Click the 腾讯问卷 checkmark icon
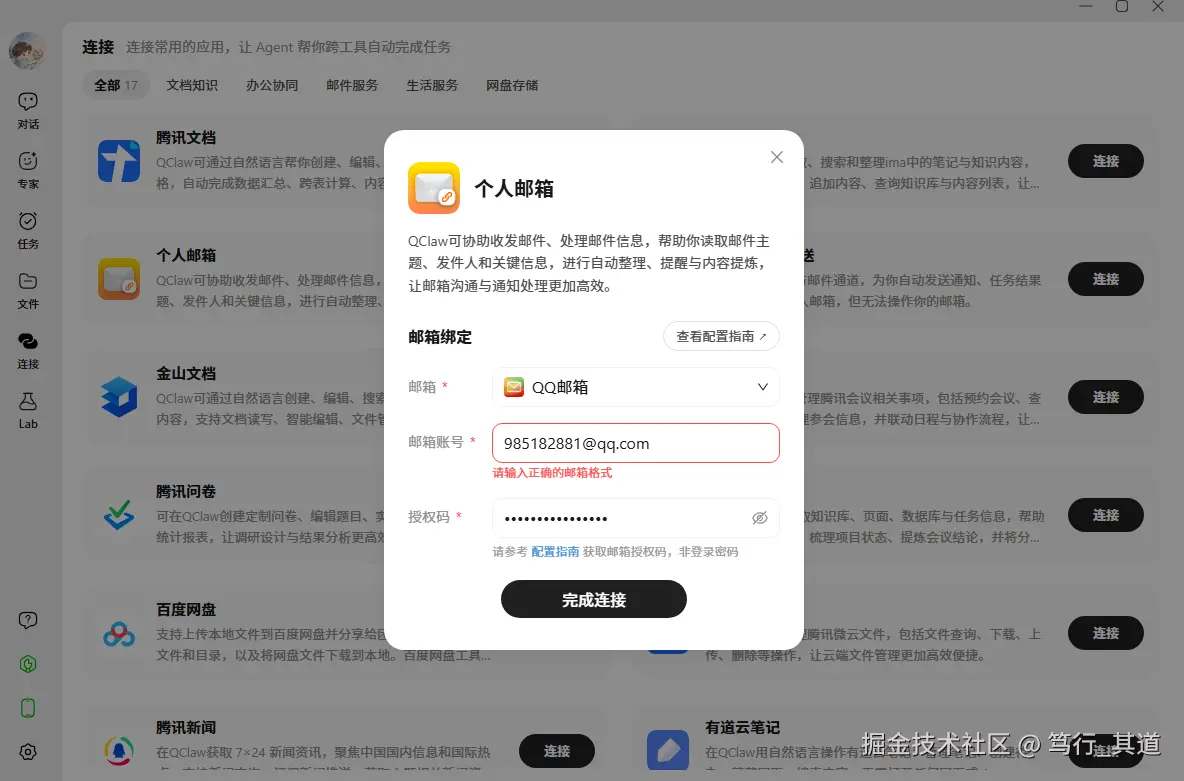The image size is (1184, 781). [x=119, y=515]
